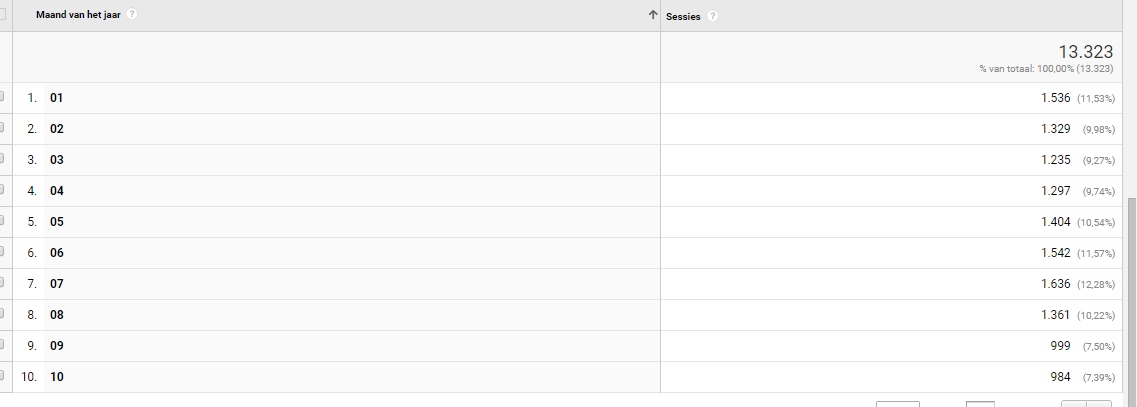Open month 07 entry
Viewport: 1137px width, 407px height.
click(57, 284)
